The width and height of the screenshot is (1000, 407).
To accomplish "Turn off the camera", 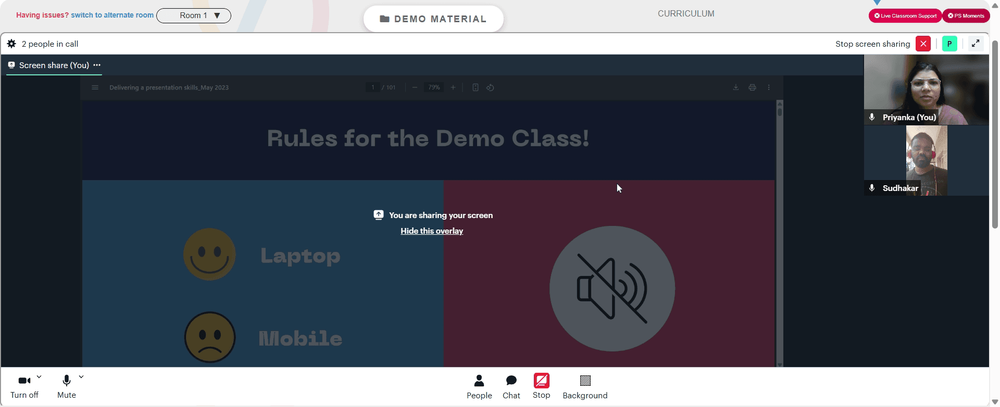I will coord(24,387).
